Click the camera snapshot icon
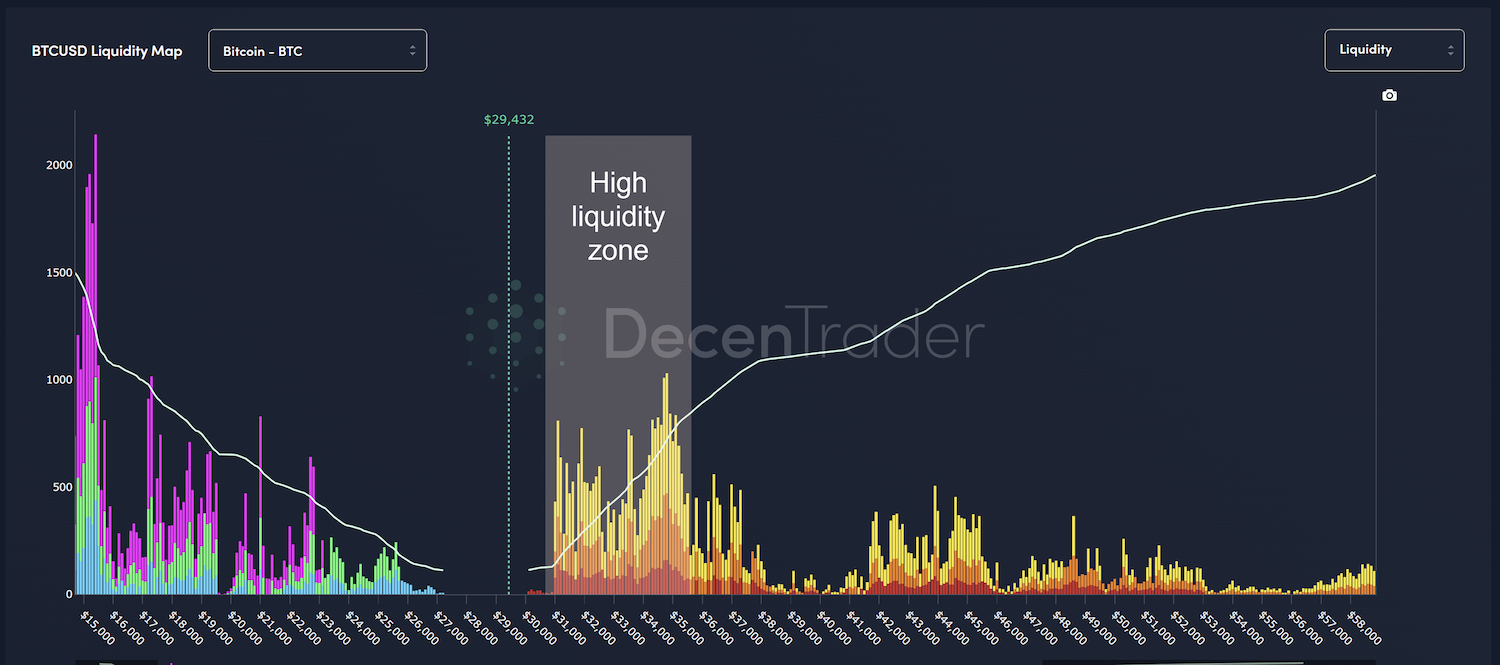Screen dimensions: 1500x665 pyautogui.click(x=1389, y=95)
